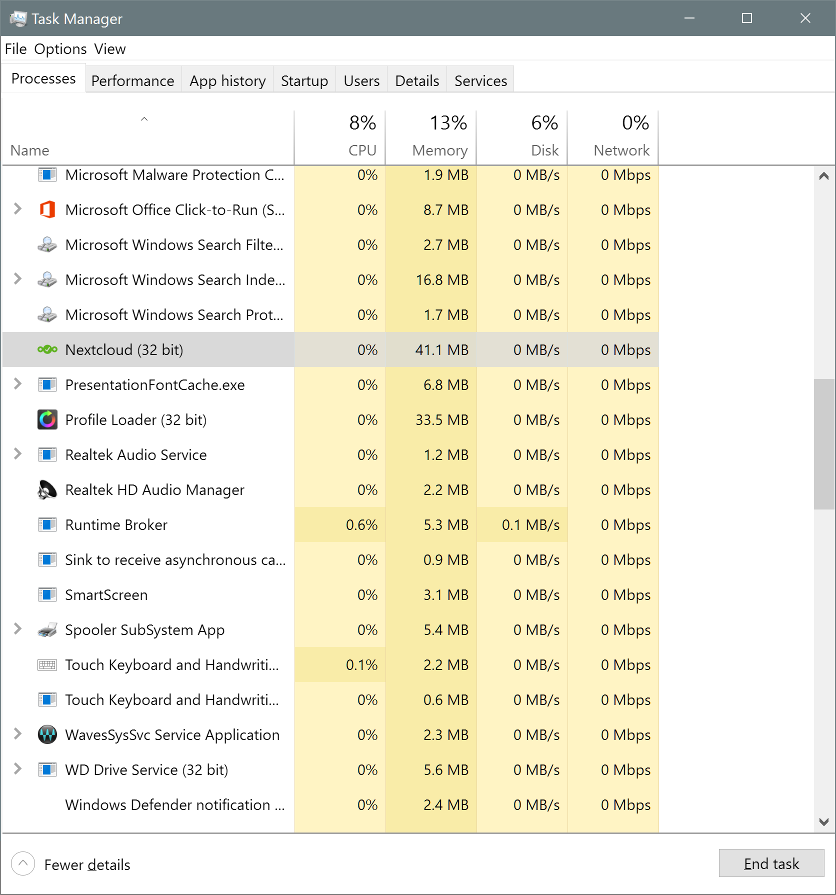Click the End task button
836x895 pixels.
coord(772,864)
